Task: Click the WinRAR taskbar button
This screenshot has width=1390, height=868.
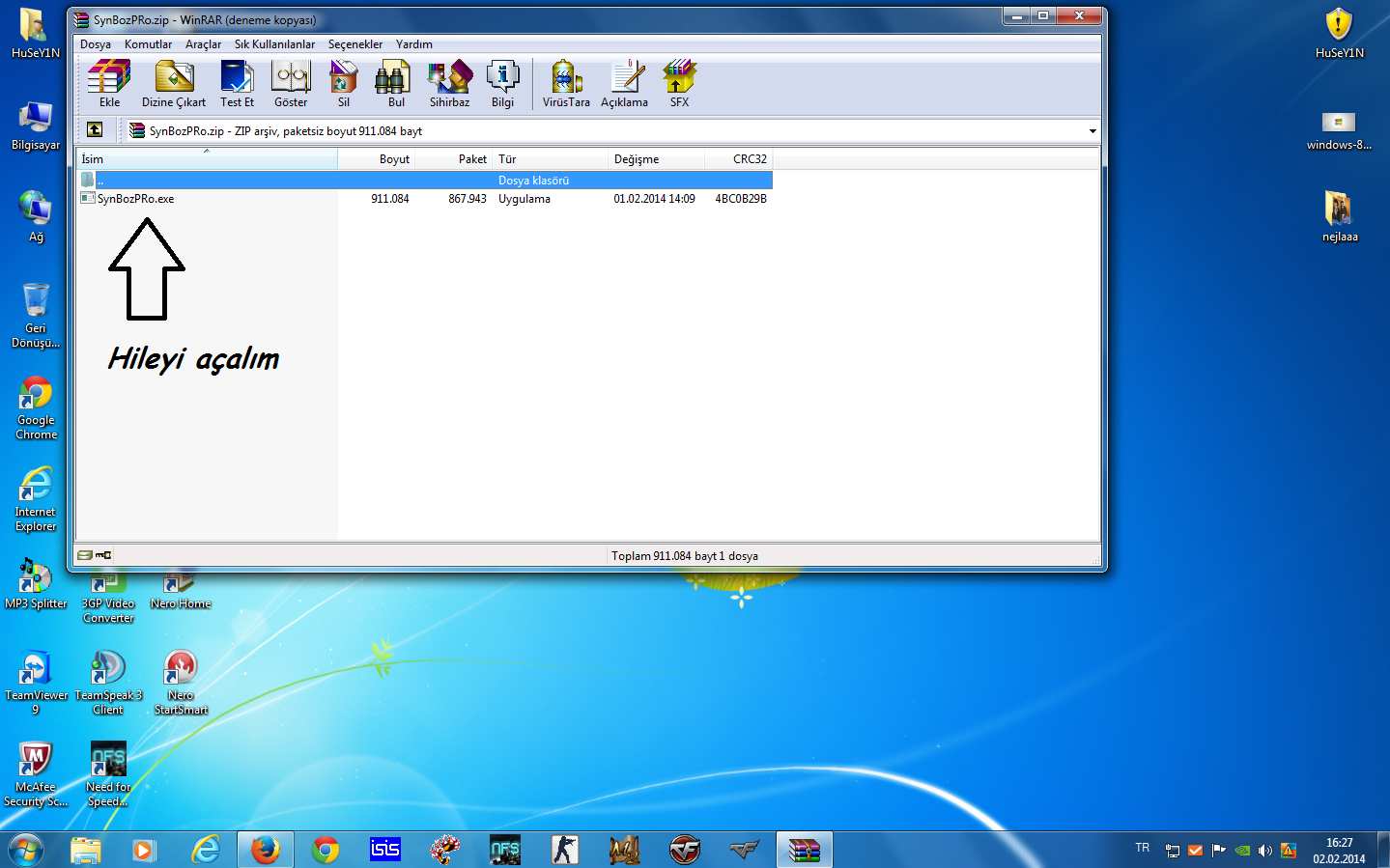Action: (805, 850)
